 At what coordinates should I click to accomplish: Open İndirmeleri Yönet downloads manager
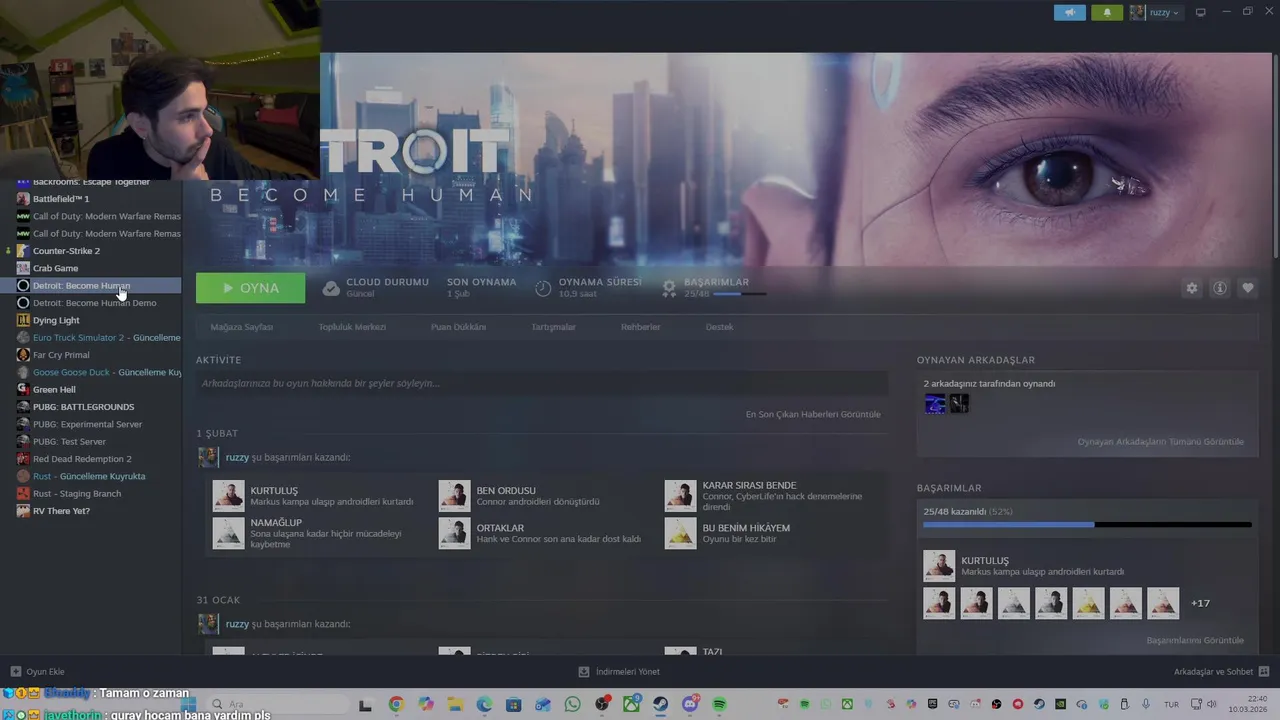pyautogui.click(x=619, y=672)
